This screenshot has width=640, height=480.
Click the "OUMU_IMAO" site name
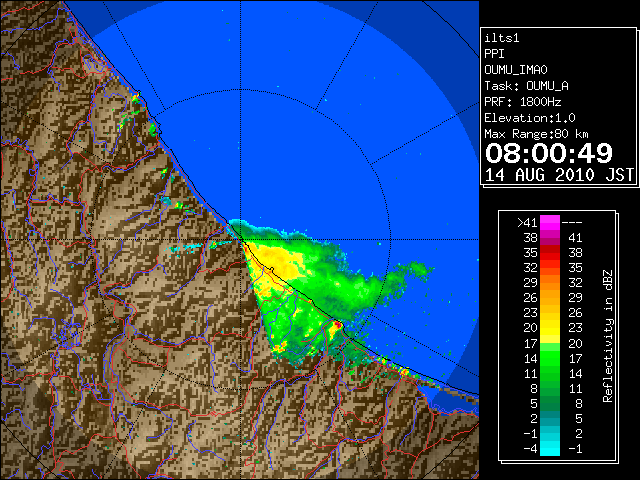coord(516,70)
